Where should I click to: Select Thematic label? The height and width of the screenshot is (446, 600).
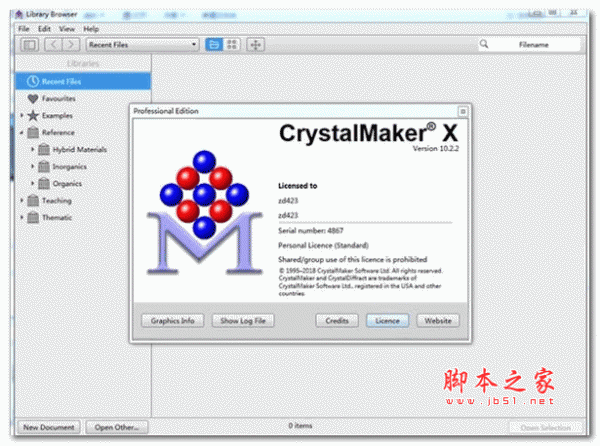tap(57, 217)
